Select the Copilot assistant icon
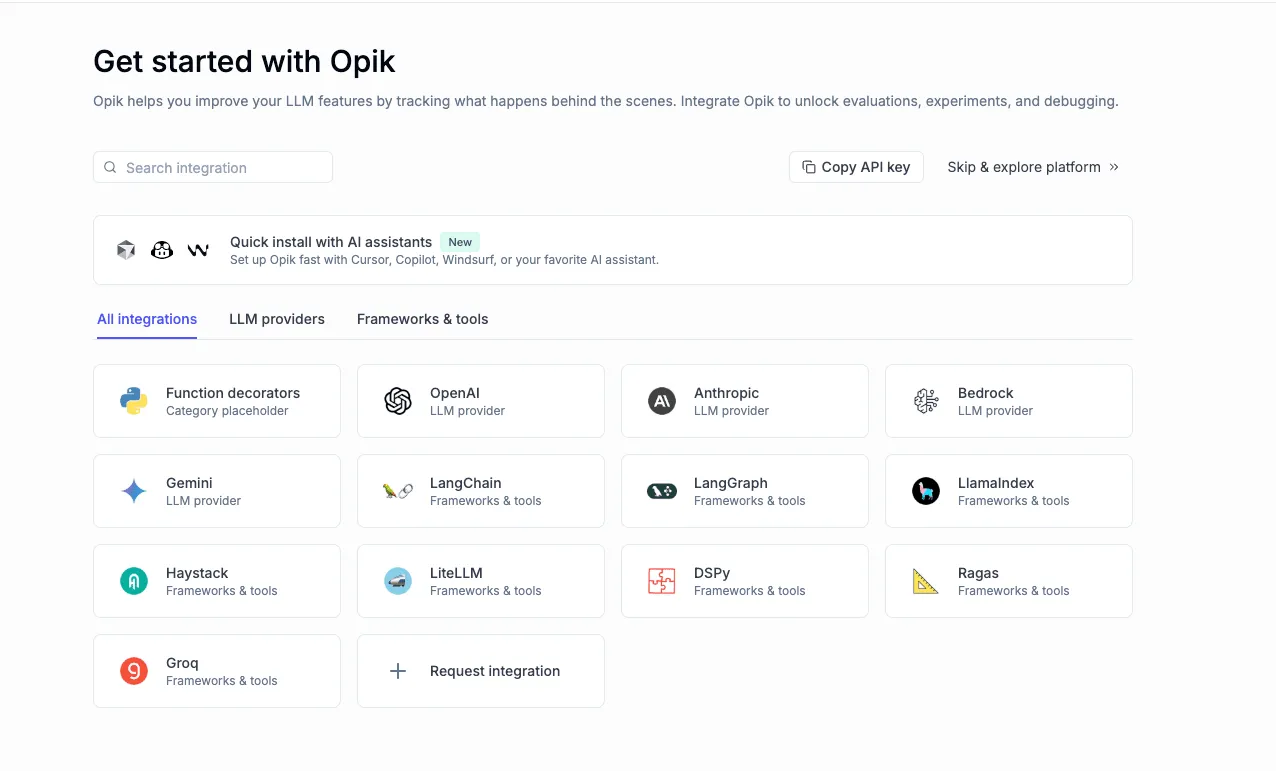 [x=162, y=250]
